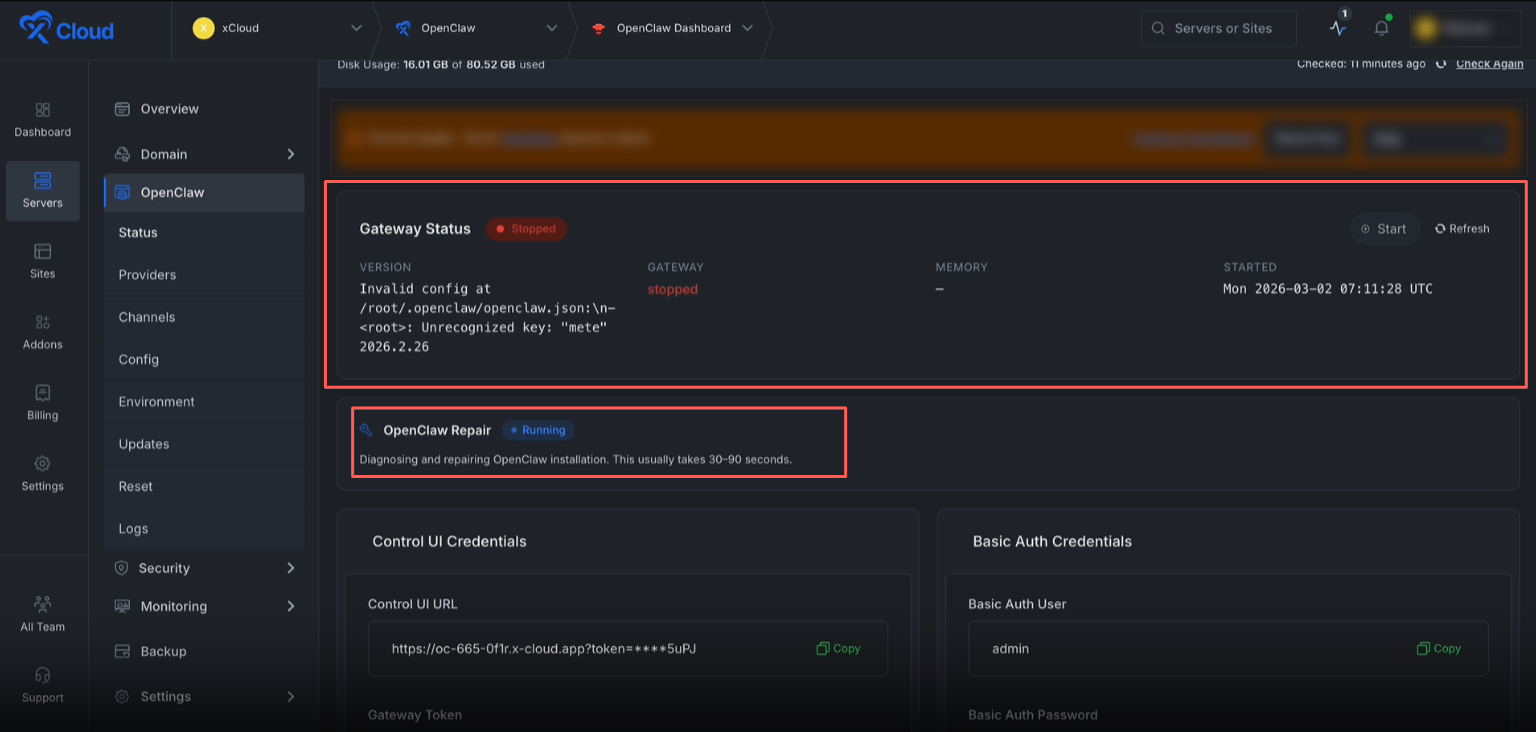Click the Check Again link
Screen dimensions: 1536x732
click(x=1489, y=63)
